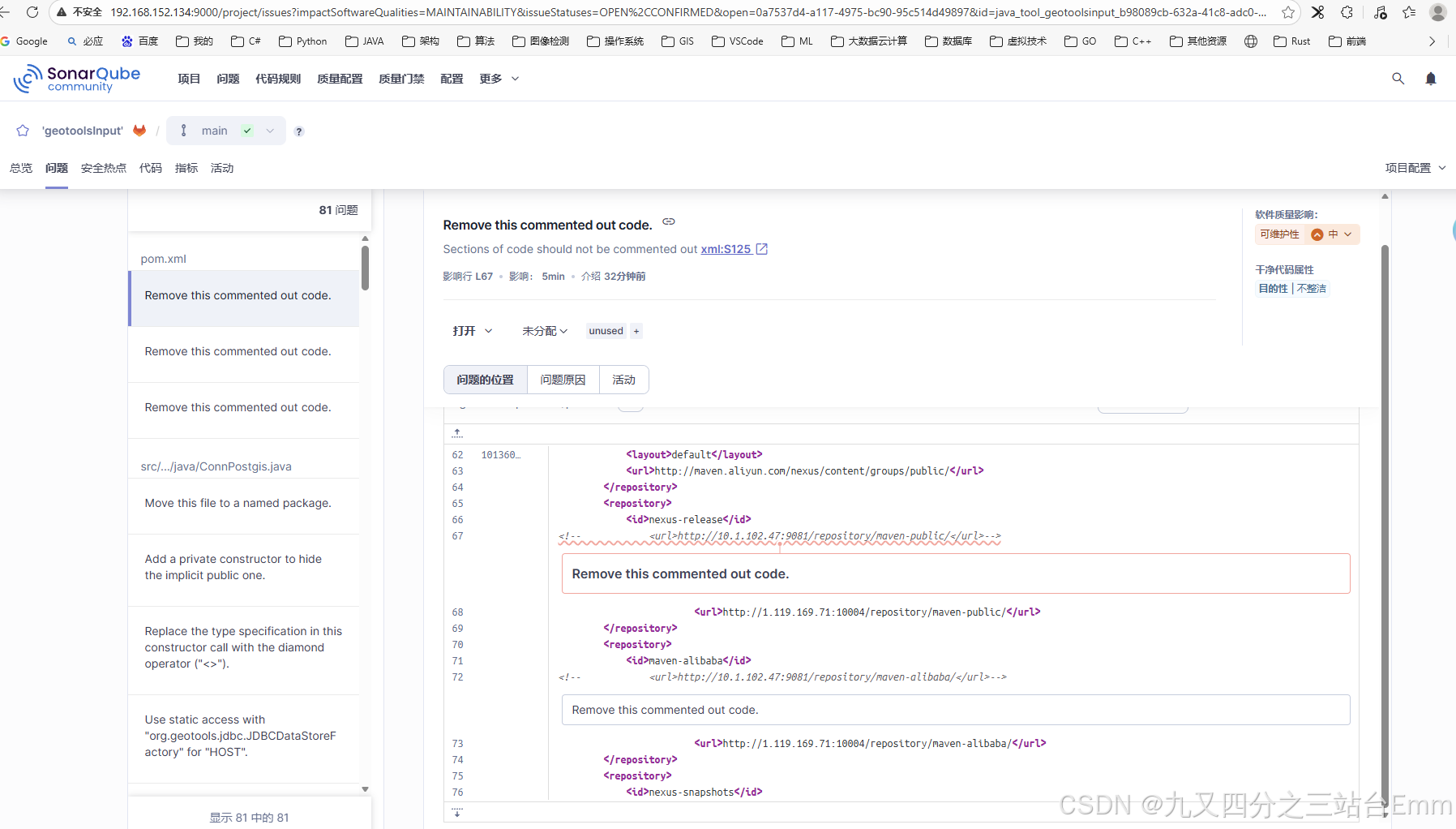Screen dimensions: 1456x829
Task: Switch to 总览 project tab
Action: click(21, 168)
